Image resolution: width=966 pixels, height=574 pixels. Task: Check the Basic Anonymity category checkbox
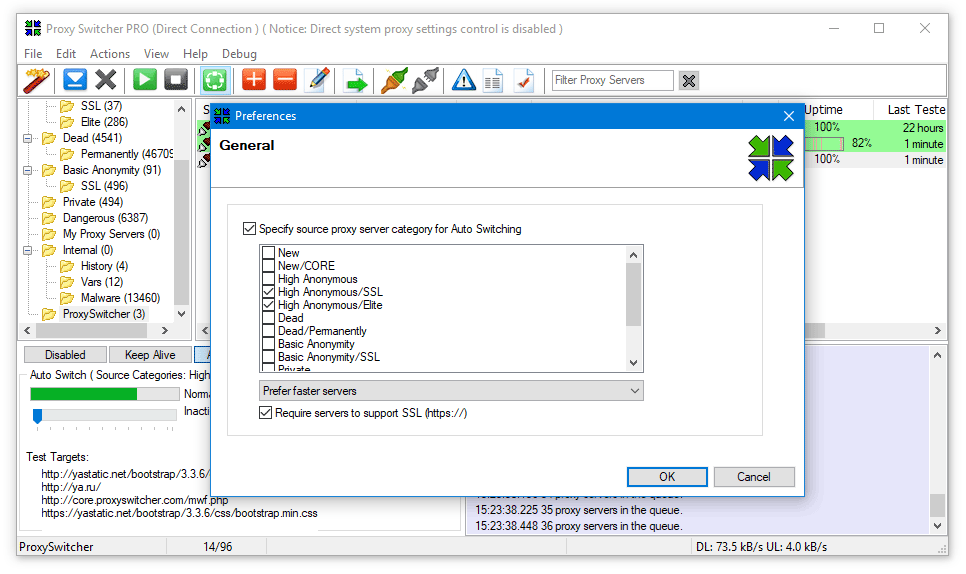pyautogui.click(x=269, y=344)
